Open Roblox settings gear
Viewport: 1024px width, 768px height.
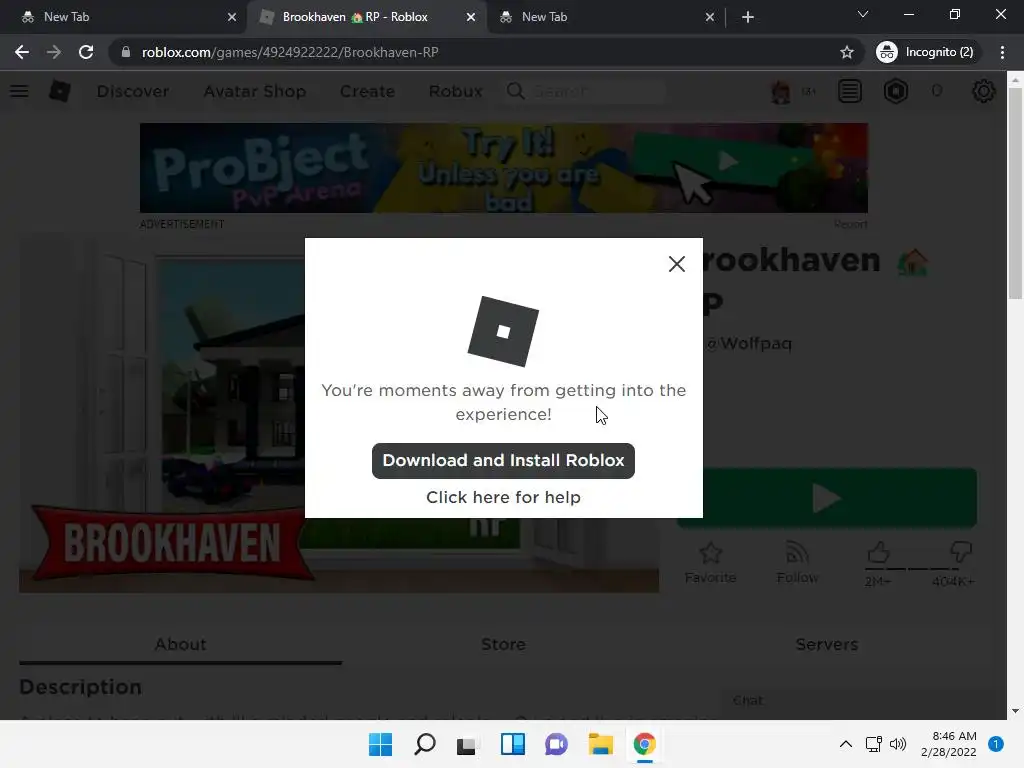pos(984,91)
